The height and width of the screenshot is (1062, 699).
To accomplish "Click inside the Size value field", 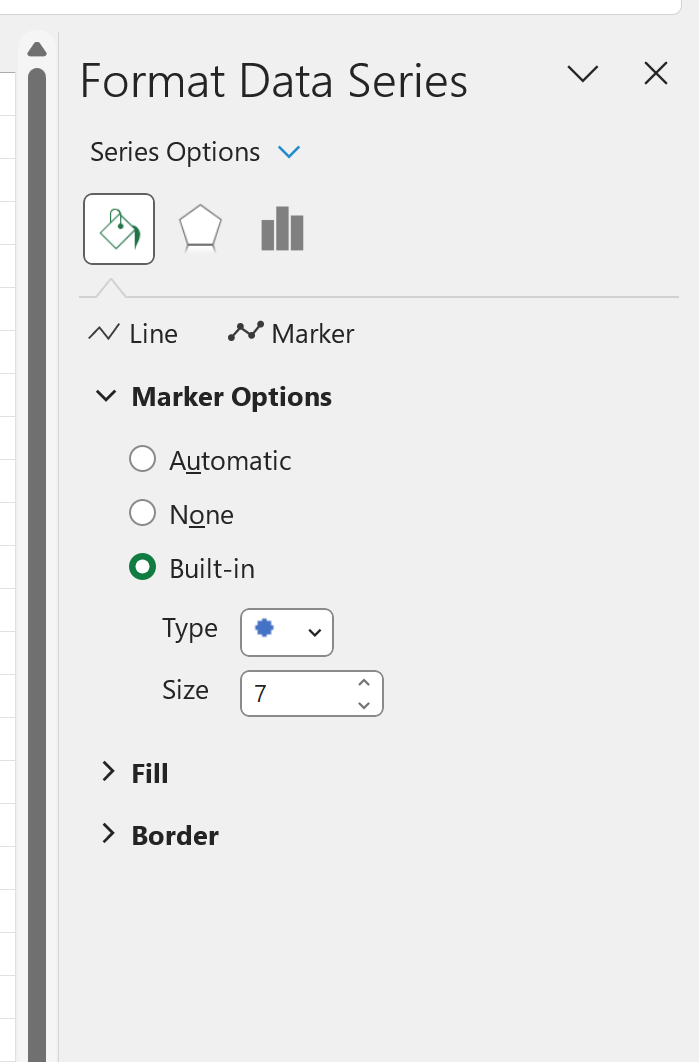I will point(290,693).
